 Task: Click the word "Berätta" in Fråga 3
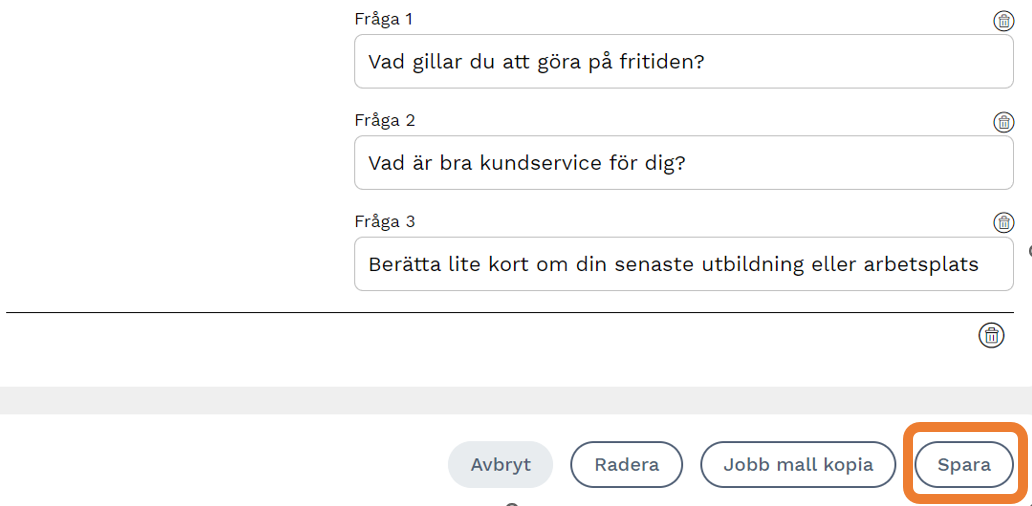402,264
